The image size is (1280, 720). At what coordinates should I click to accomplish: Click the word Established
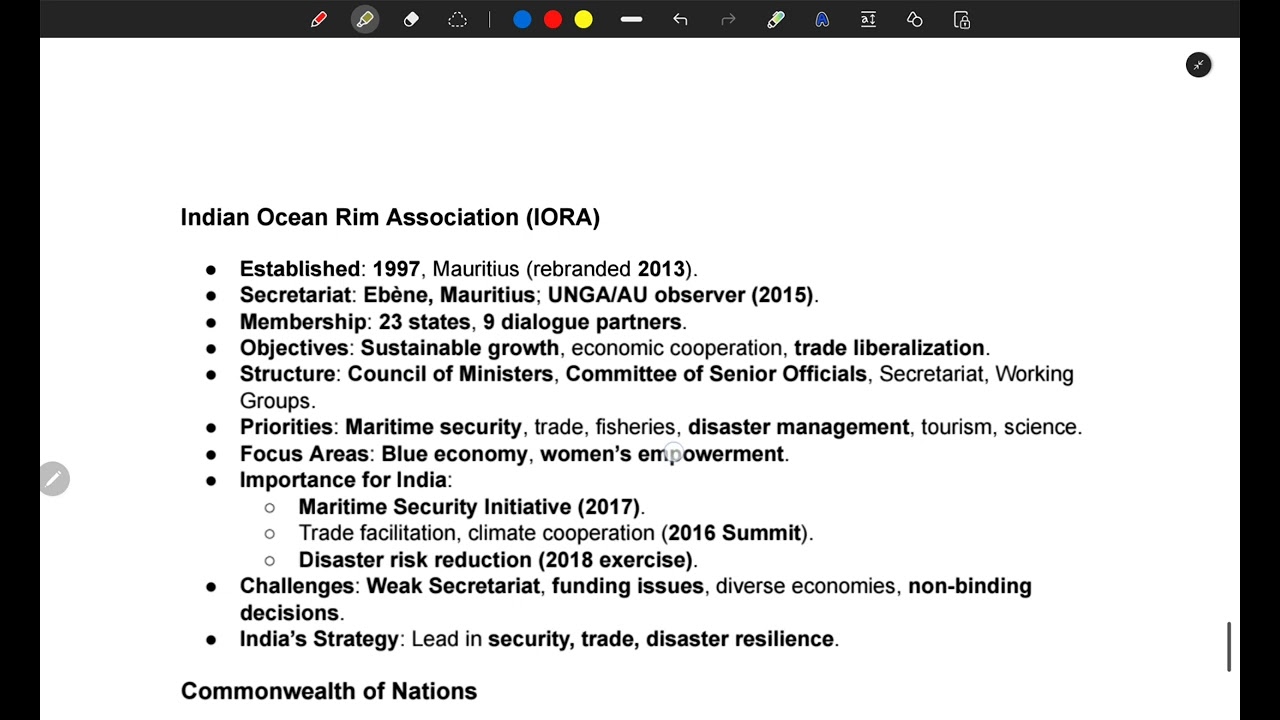(x=300, y=269)
